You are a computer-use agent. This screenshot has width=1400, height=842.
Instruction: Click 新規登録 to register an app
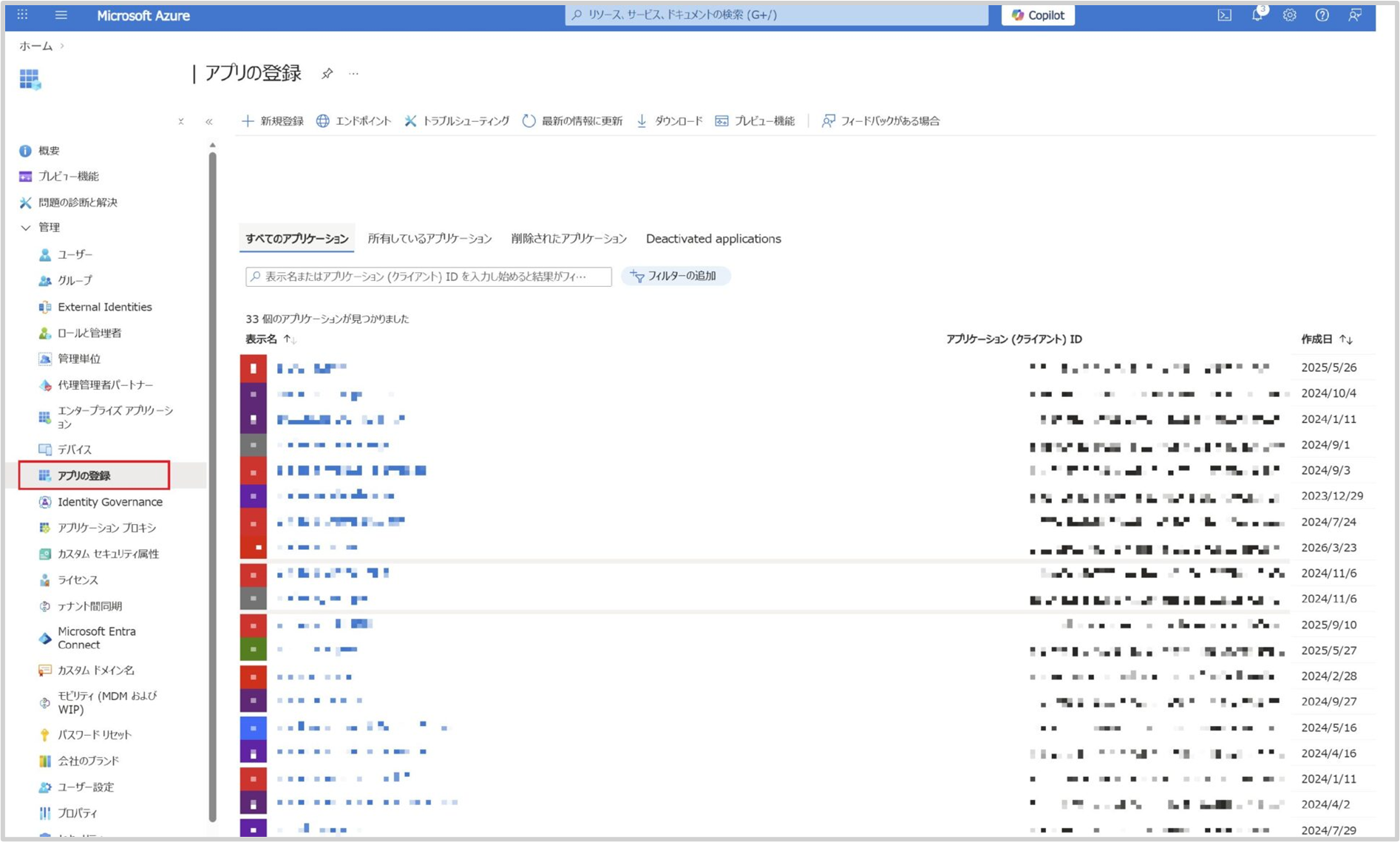tap(273, 120)
